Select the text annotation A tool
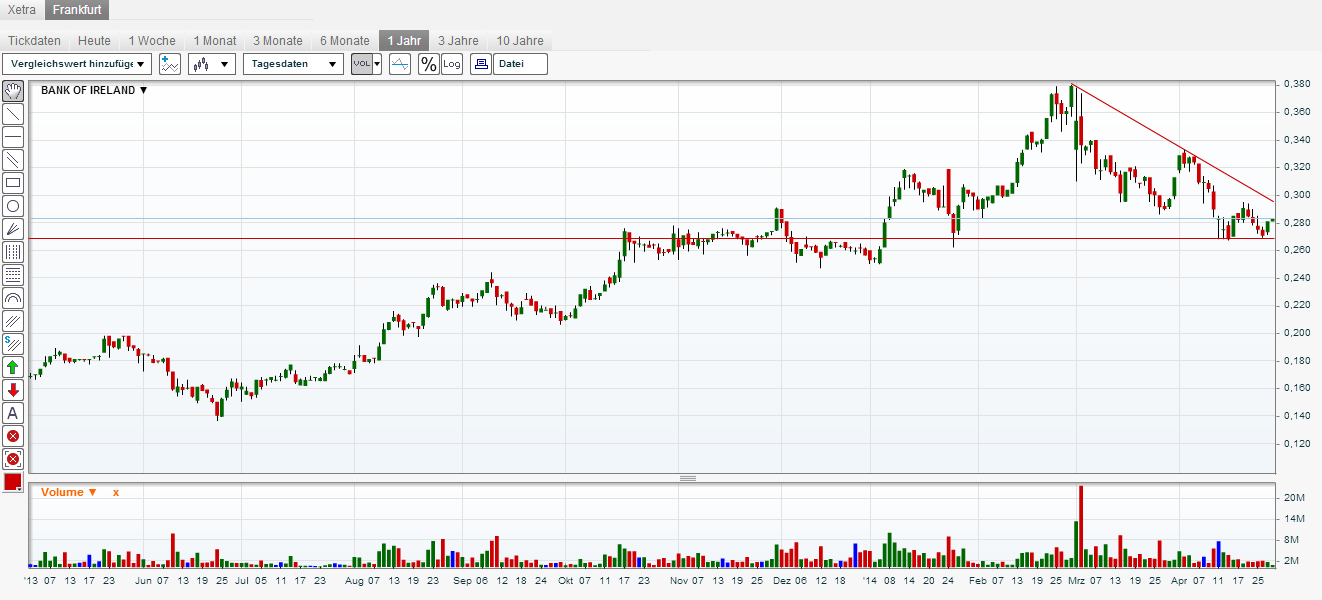Viewport: 1322px width, 600px height. click(x=13, y=413)
